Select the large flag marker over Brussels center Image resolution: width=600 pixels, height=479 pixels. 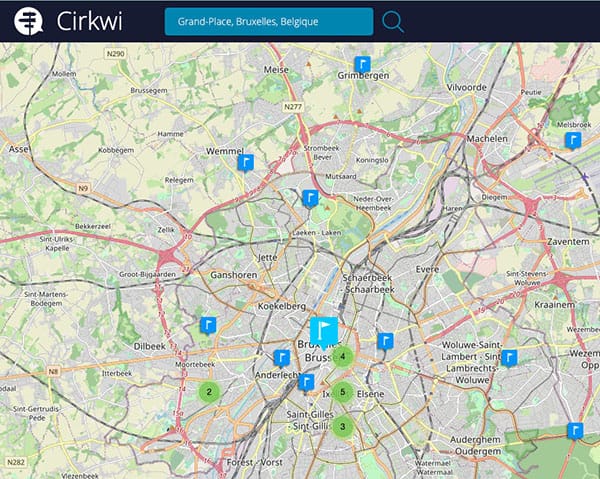pyautogui.click(x=324, y=330)
